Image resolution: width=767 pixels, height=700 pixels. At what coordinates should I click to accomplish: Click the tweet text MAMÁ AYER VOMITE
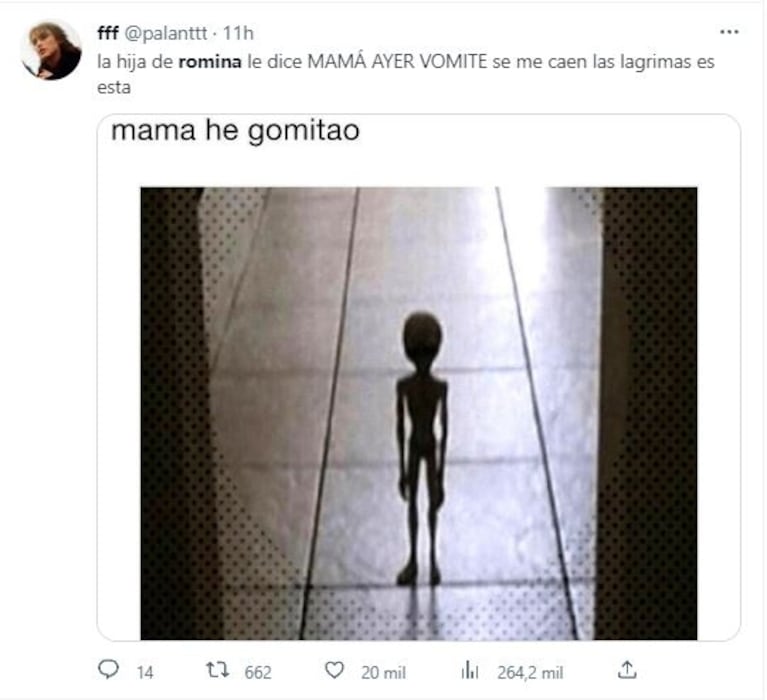pyautogui.click(x=397, y=62)
